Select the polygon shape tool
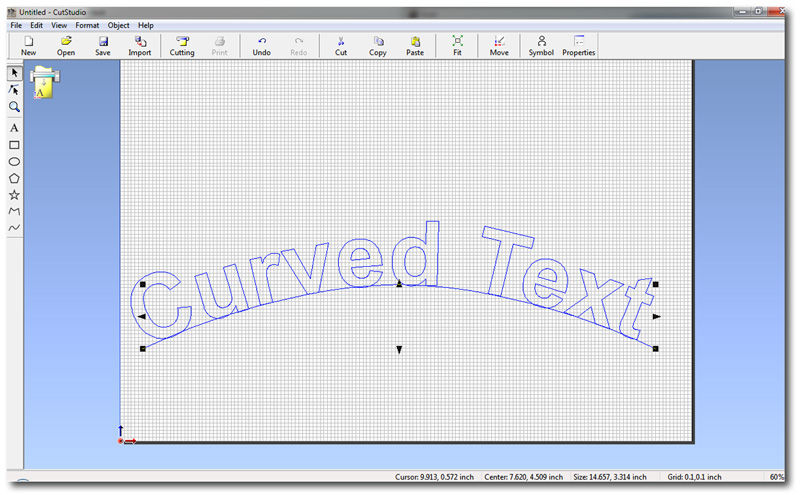 [x=15, y=178]
